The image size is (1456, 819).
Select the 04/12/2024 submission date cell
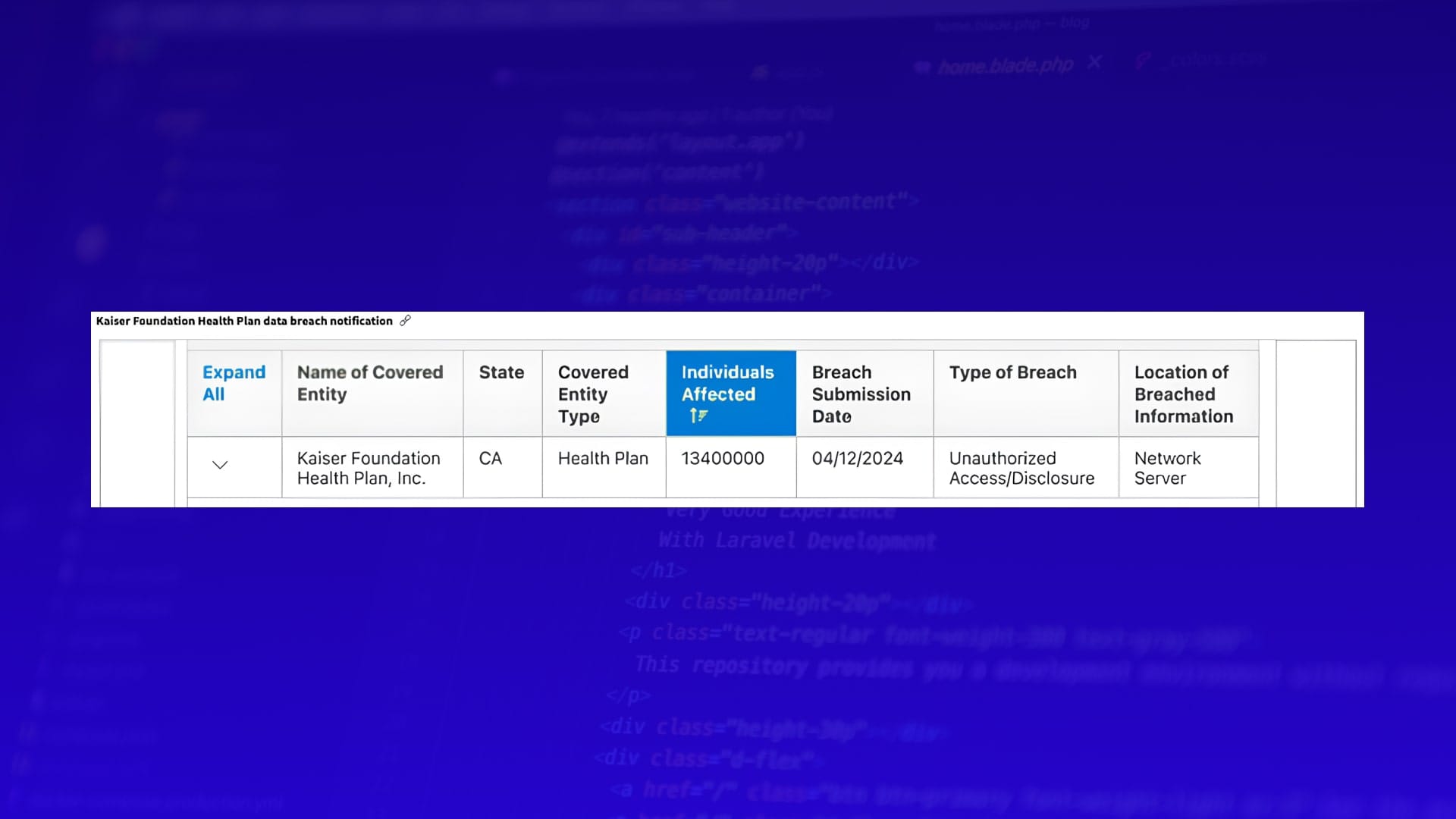[865, 468]
